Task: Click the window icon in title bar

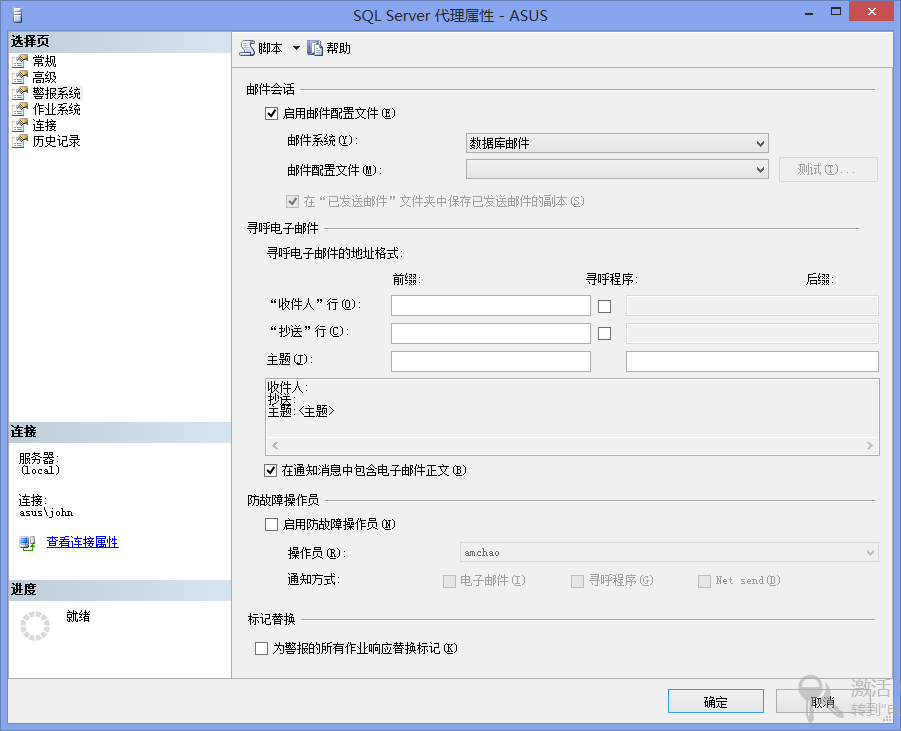Action: [18, 15]
